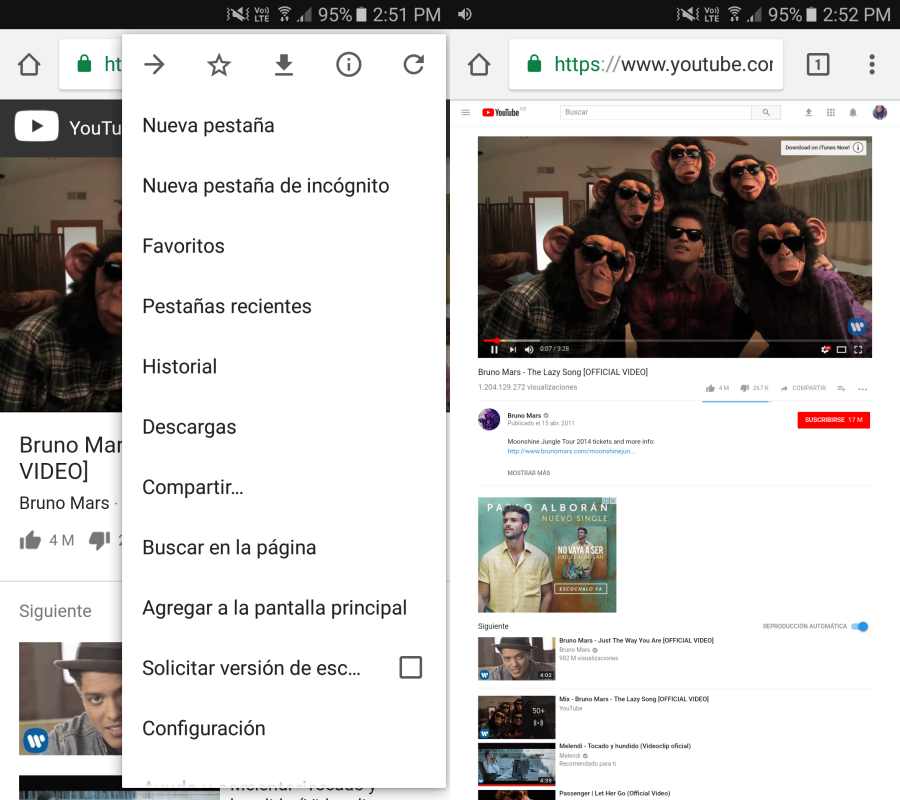Tap the home icon in right browser

pyautogui.click(x=479, y=65)
